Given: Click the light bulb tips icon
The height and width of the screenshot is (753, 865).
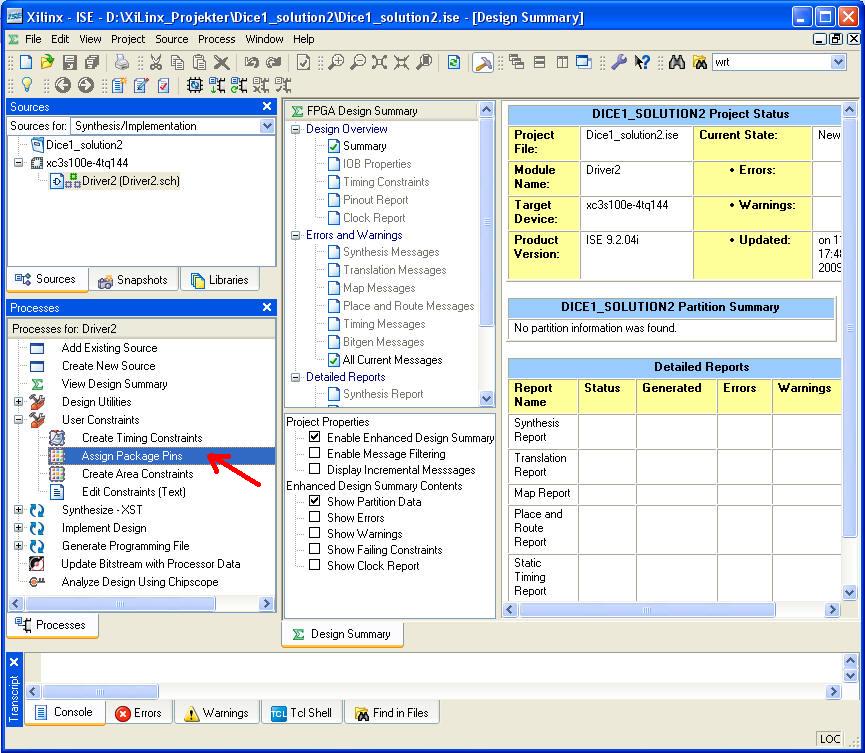Looking at the screenshot, I should pos(26,85).
